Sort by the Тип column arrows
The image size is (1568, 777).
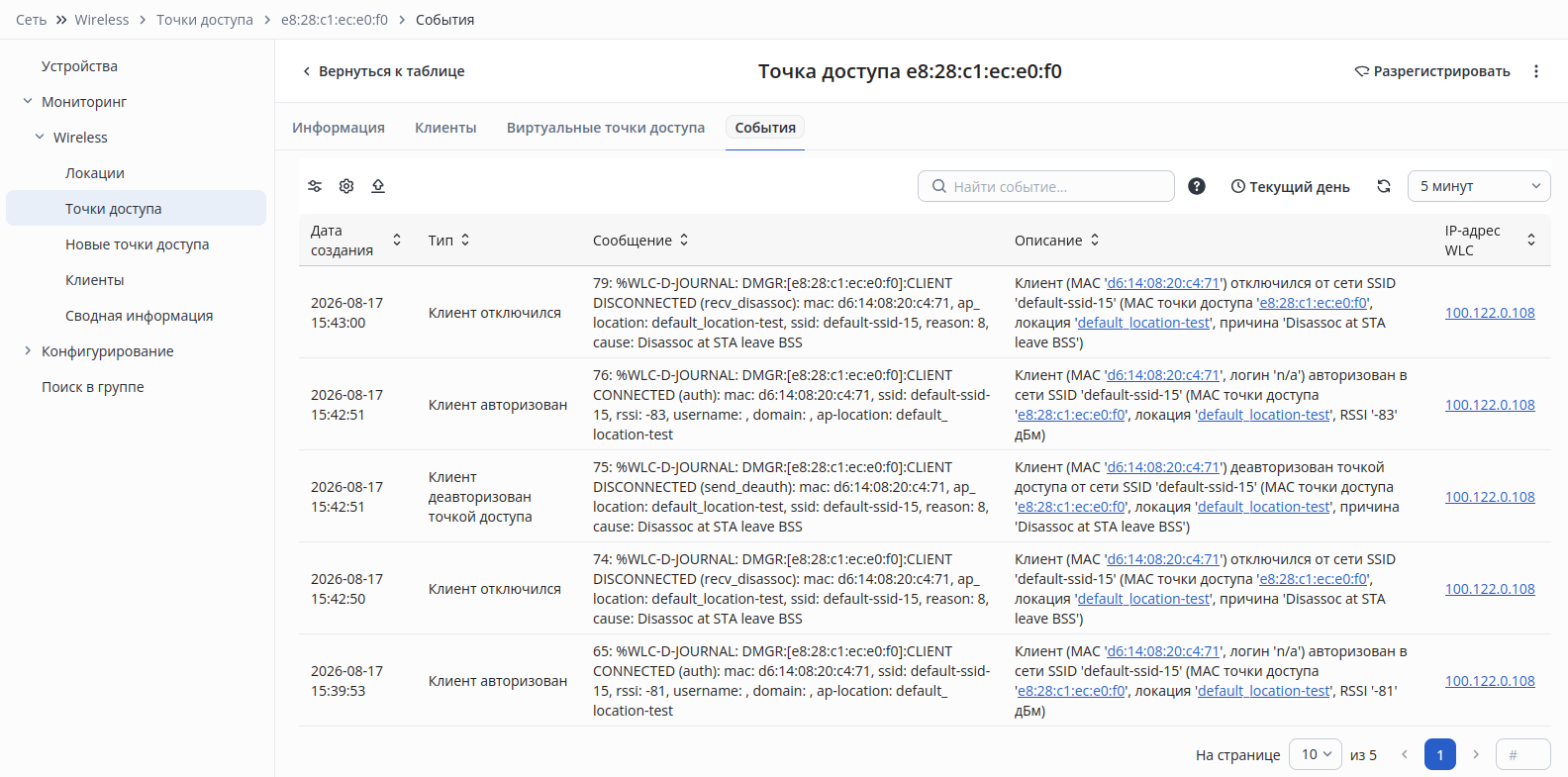[465, 240]
